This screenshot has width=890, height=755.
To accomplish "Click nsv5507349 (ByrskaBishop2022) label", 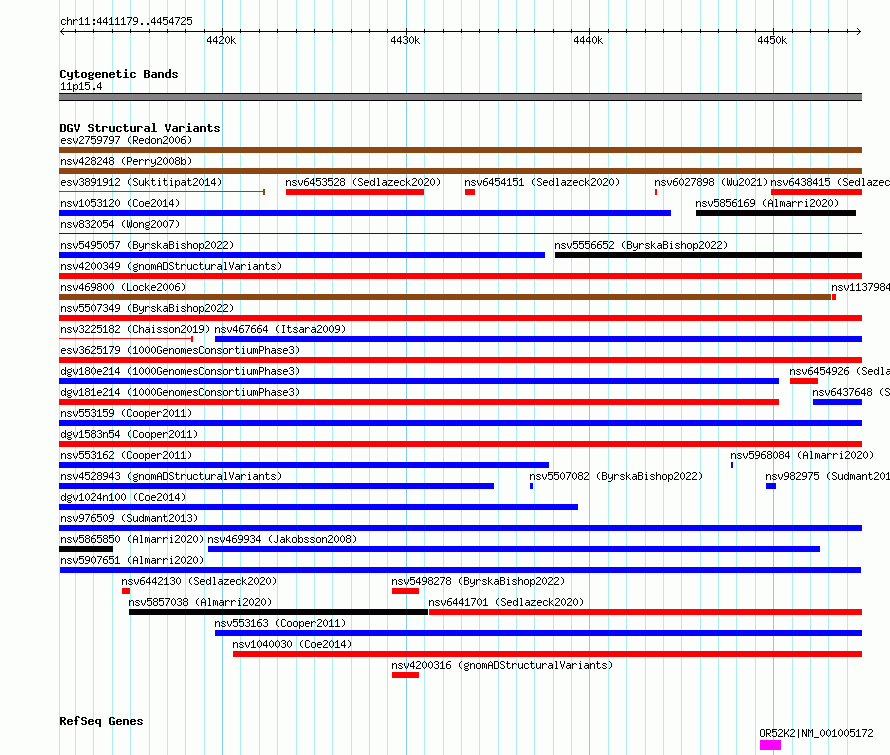I will (x=147, y=308).
